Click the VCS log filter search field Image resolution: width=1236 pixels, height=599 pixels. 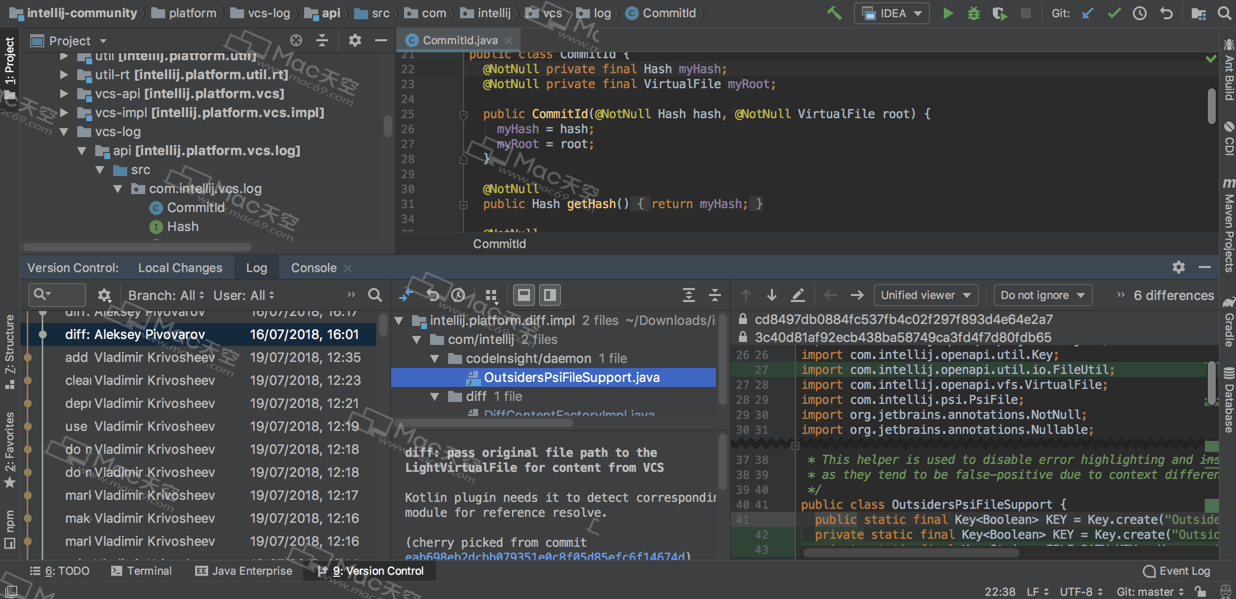[57, 294]
